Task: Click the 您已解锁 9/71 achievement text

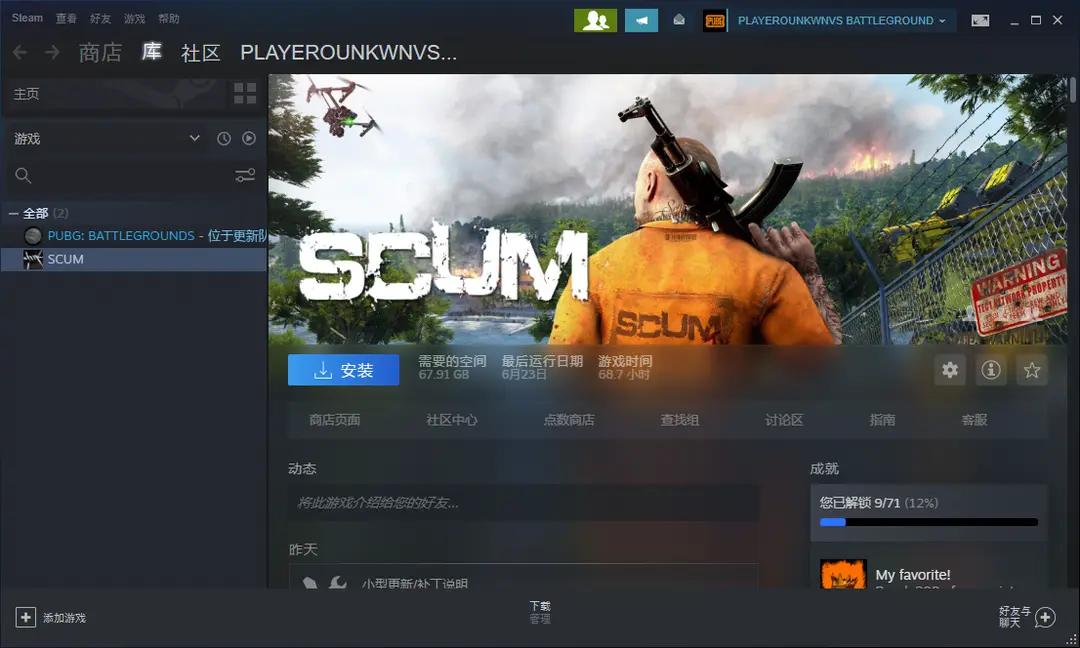Action: click(860, 503)
